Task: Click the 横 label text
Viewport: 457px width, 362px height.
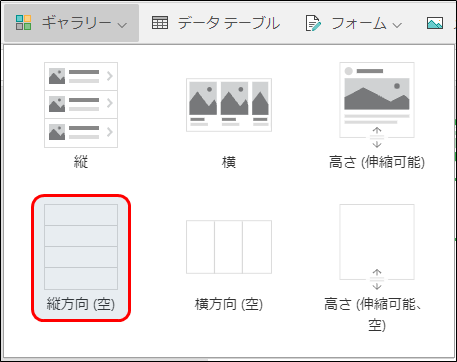Action: (229, 163)
